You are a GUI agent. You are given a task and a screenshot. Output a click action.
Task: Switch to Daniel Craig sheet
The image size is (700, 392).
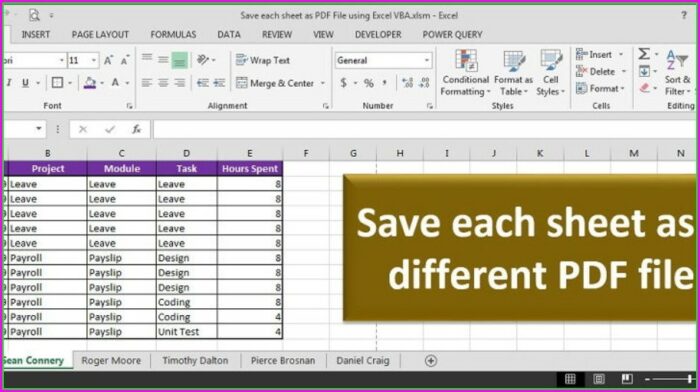(x=362, y=360)
